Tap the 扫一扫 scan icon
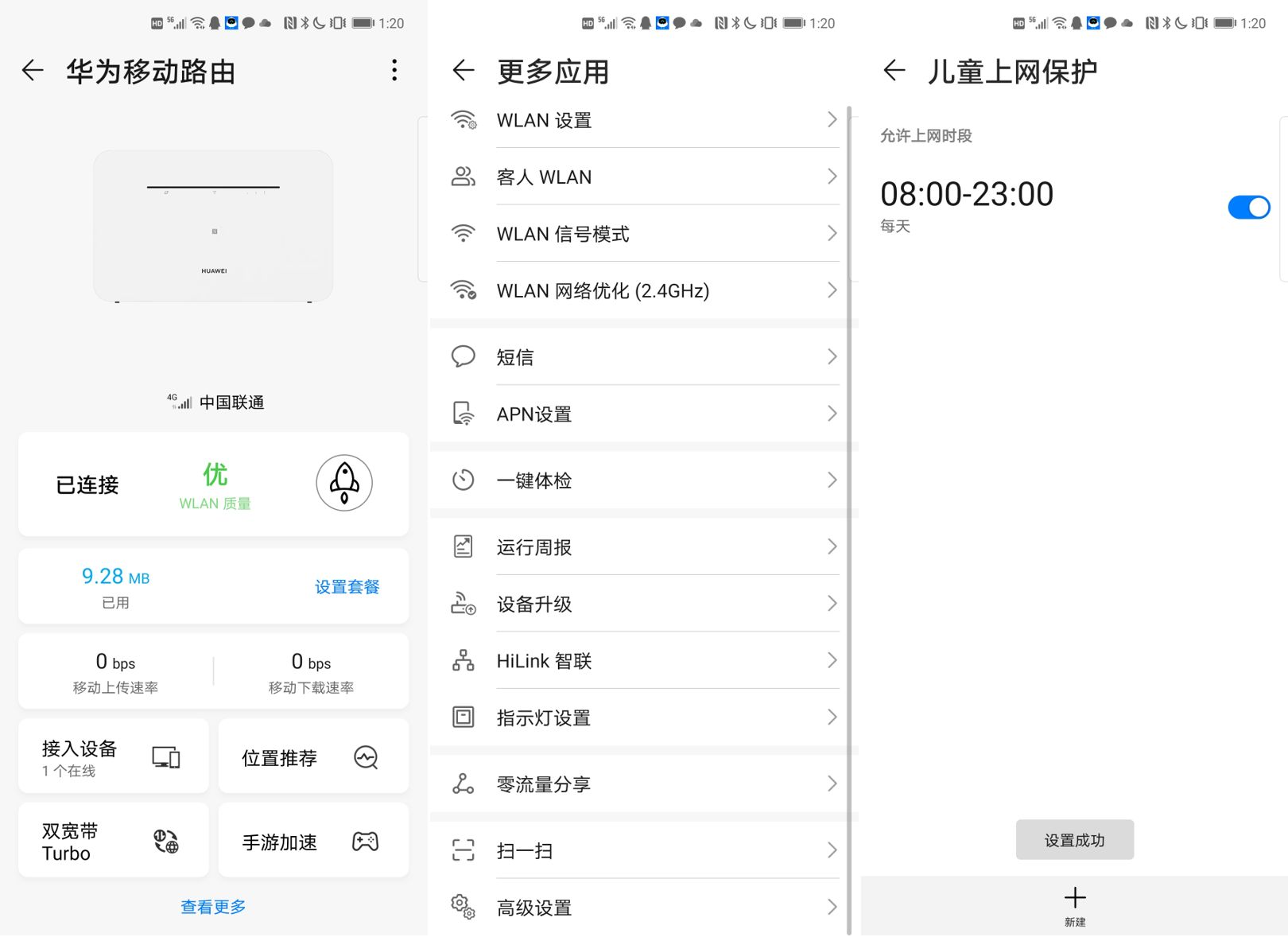Screen dimensions: 1288x937 point(464,850)
